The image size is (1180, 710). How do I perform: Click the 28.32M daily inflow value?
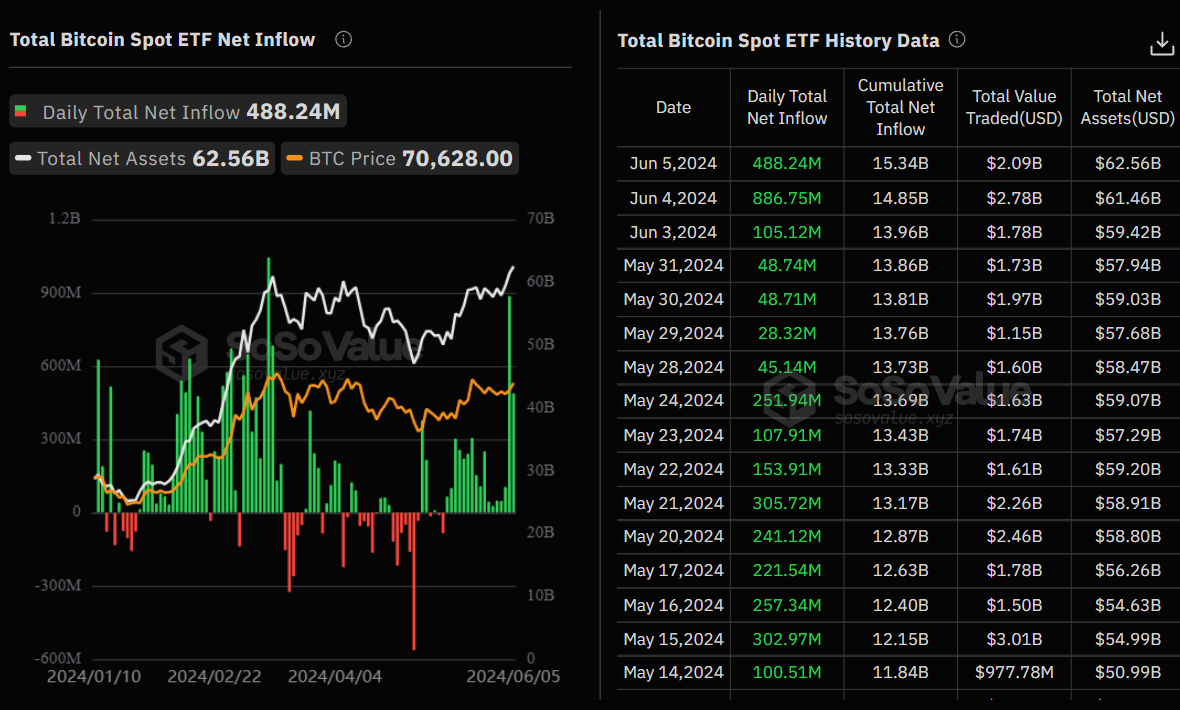787,333
